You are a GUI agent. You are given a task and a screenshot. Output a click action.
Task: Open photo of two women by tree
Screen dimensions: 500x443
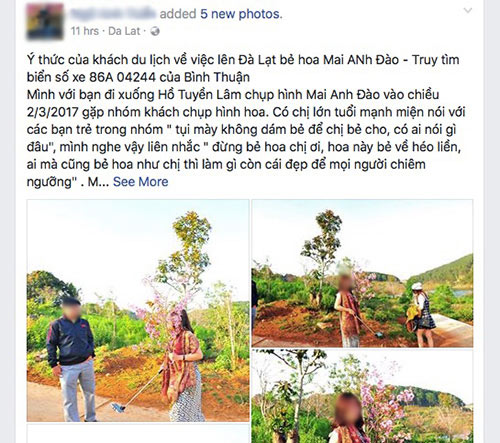(362, 273)
